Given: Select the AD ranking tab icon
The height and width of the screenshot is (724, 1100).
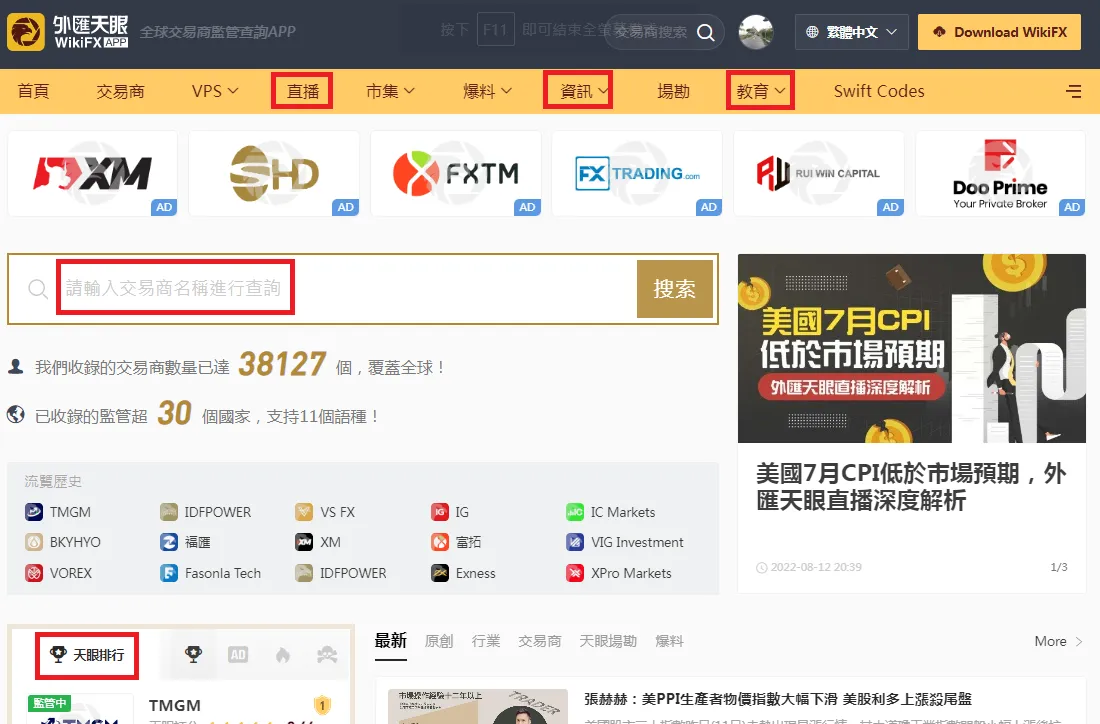Looking at the screenshot, I should click(x=238, y=655).
